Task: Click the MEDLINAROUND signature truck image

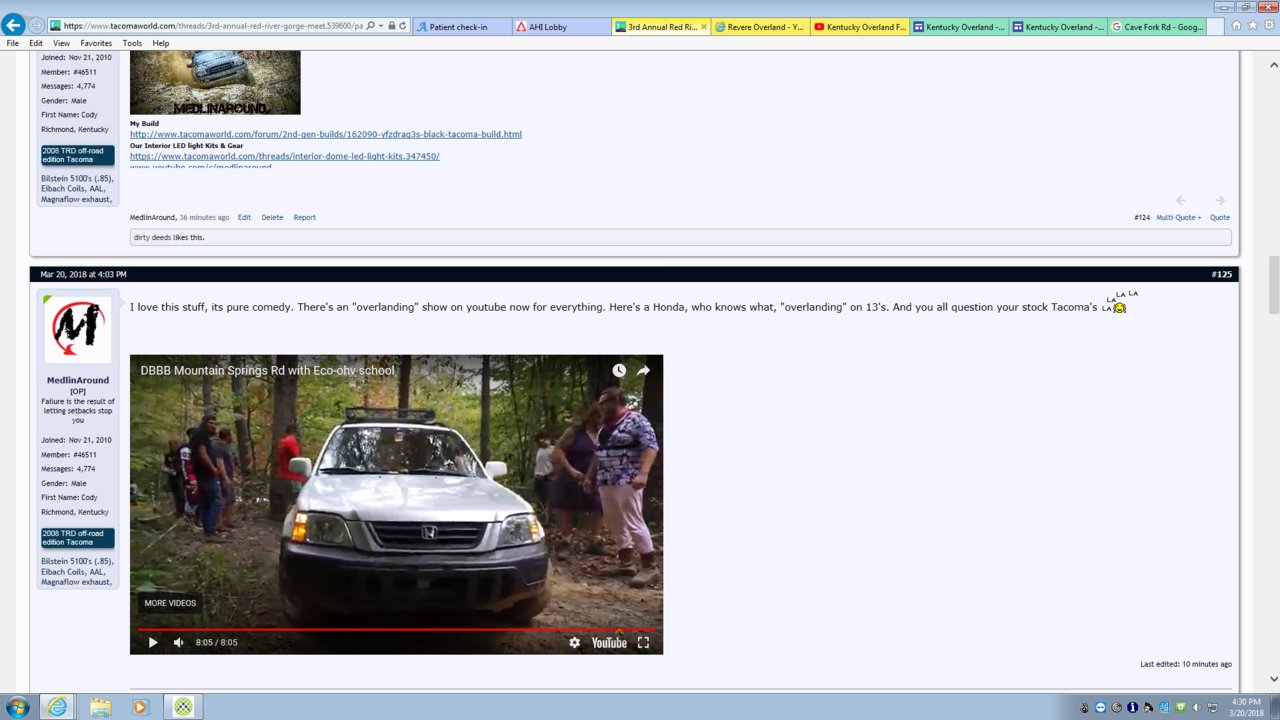Action: pyautogui.click(x=215, y=83)
